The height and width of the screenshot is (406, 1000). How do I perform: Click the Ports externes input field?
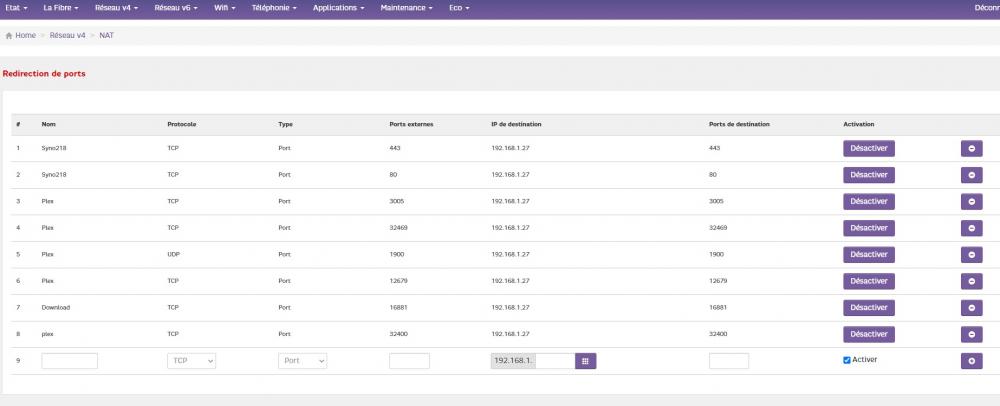pyautogui.click(x=409, y=361)
